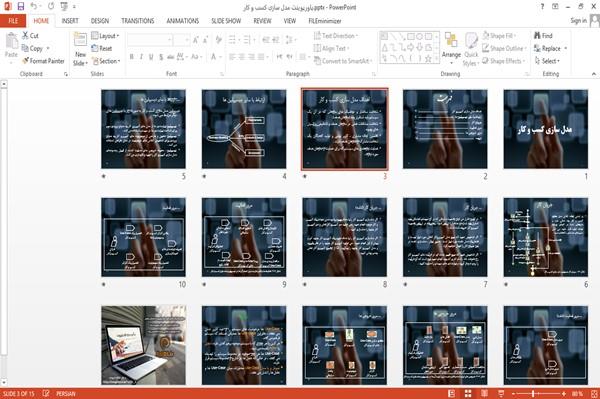Open Shape Outline dropdown
The height and width of the screenshot is (399, 600).
click(x=504, y=48)
